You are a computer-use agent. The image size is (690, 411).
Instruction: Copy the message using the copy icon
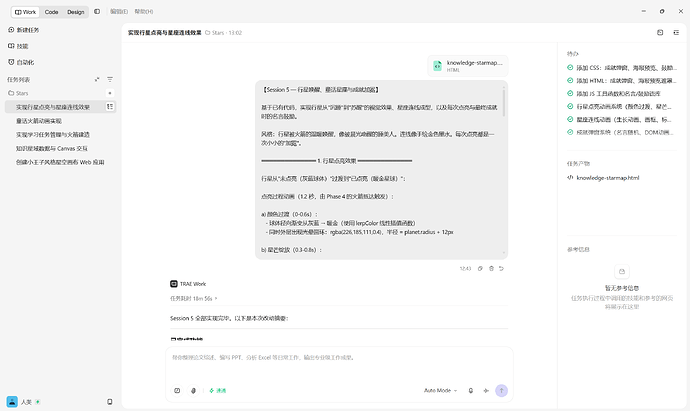pos(480,268)
